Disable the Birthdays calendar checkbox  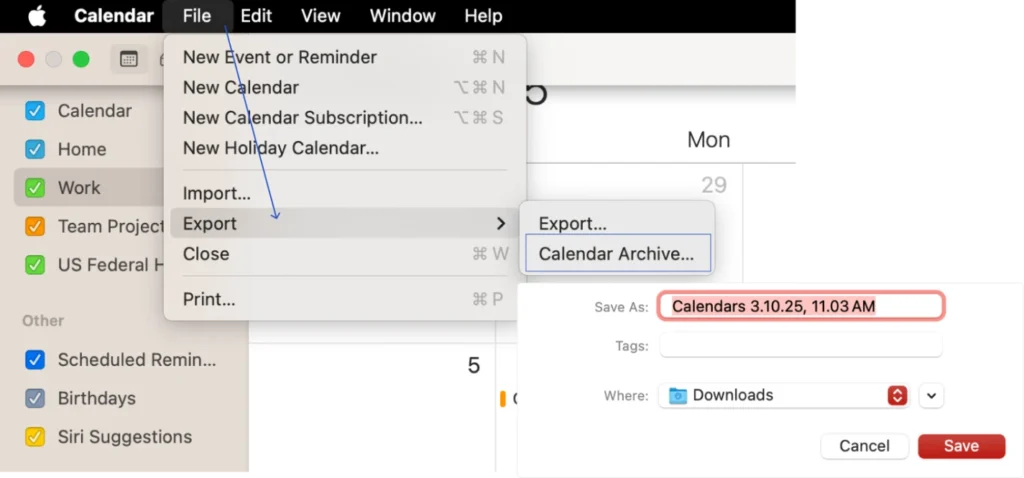tap(35, 399)
